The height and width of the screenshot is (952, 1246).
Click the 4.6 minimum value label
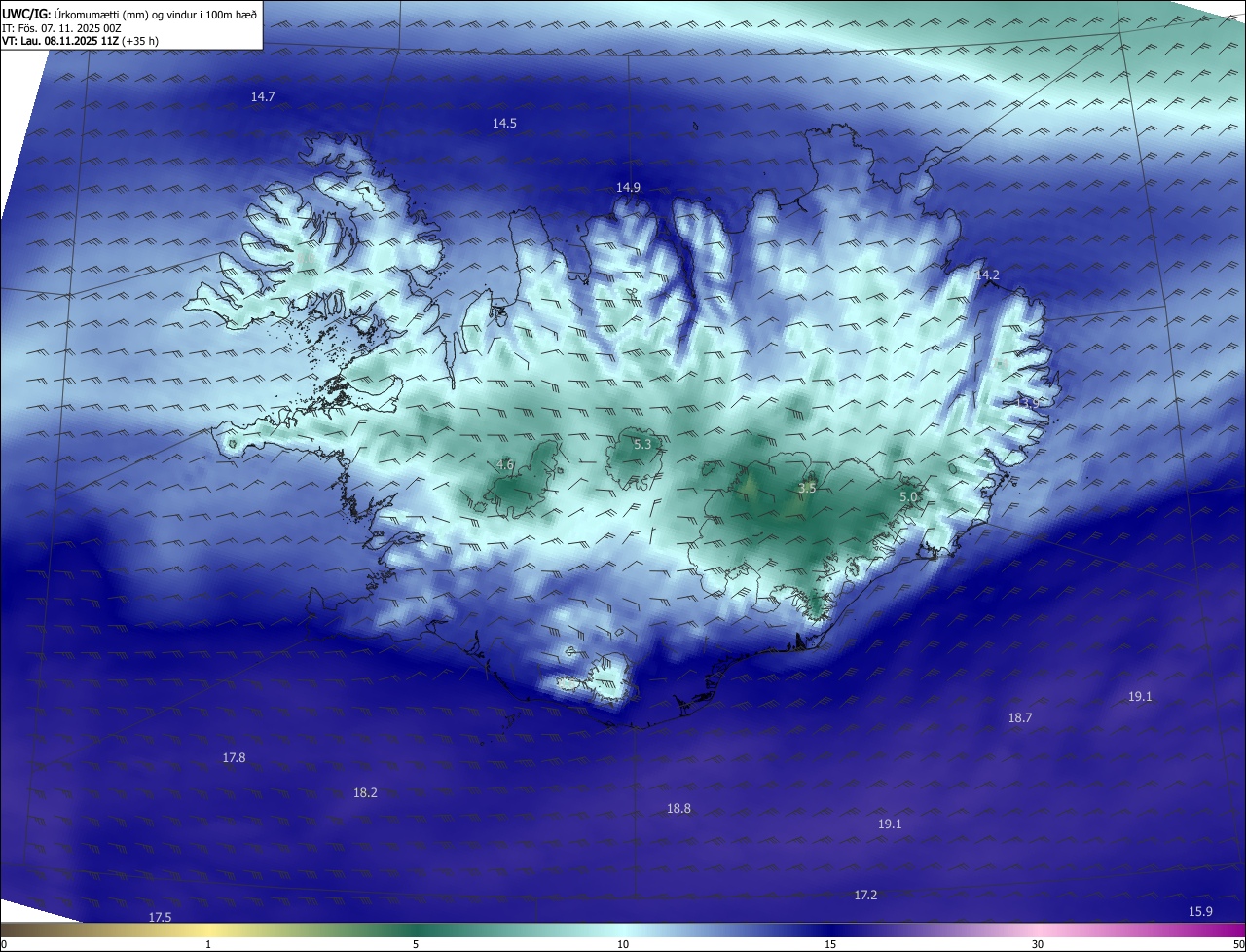pyautogui.click(x=505, y=464)
